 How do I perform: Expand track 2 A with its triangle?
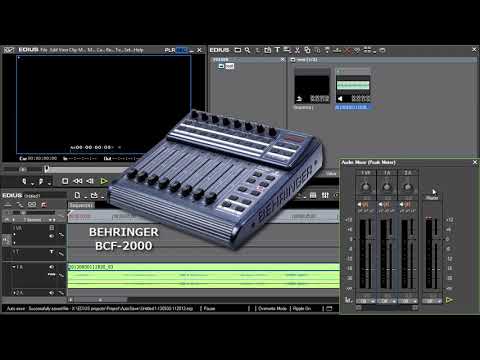(14, 293)
